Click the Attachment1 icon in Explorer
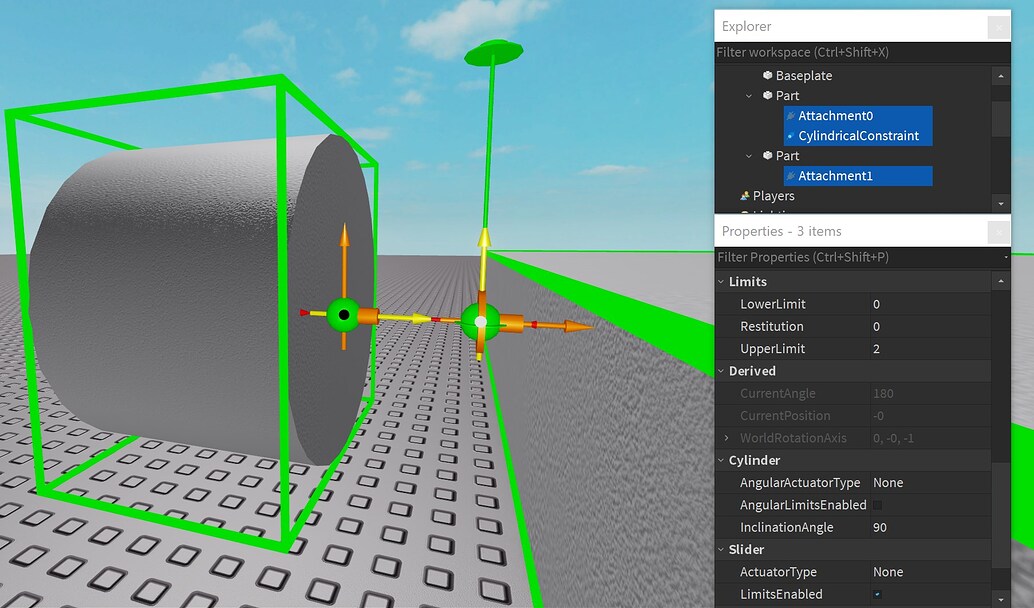This screenshot has width=1034, height=608. (791, 176)
